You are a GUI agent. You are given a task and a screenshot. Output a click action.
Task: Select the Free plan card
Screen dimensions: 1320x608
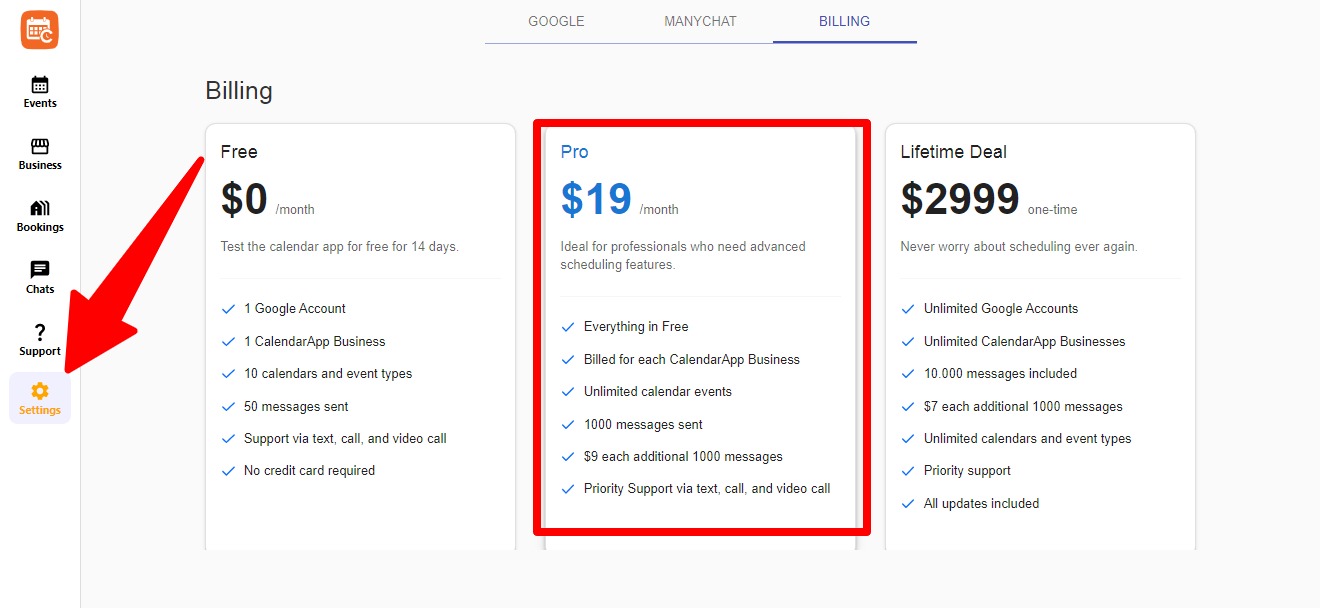click(x=360, y=335)
